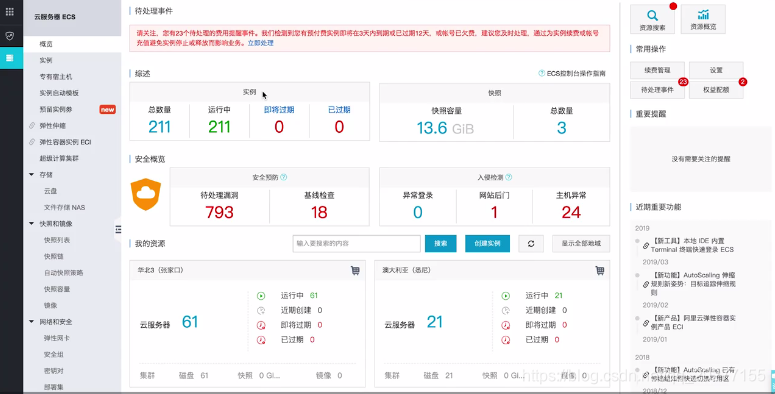The width and height of the screenshot is (775, 394).
Task: Click the blue 搜索 button
Action: (x=440, y=244)
